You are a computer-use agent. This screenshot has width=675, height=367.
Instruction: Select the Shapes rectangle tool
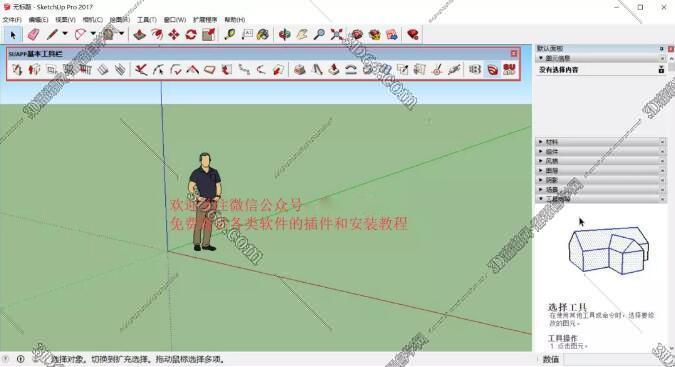click(108, 34)
